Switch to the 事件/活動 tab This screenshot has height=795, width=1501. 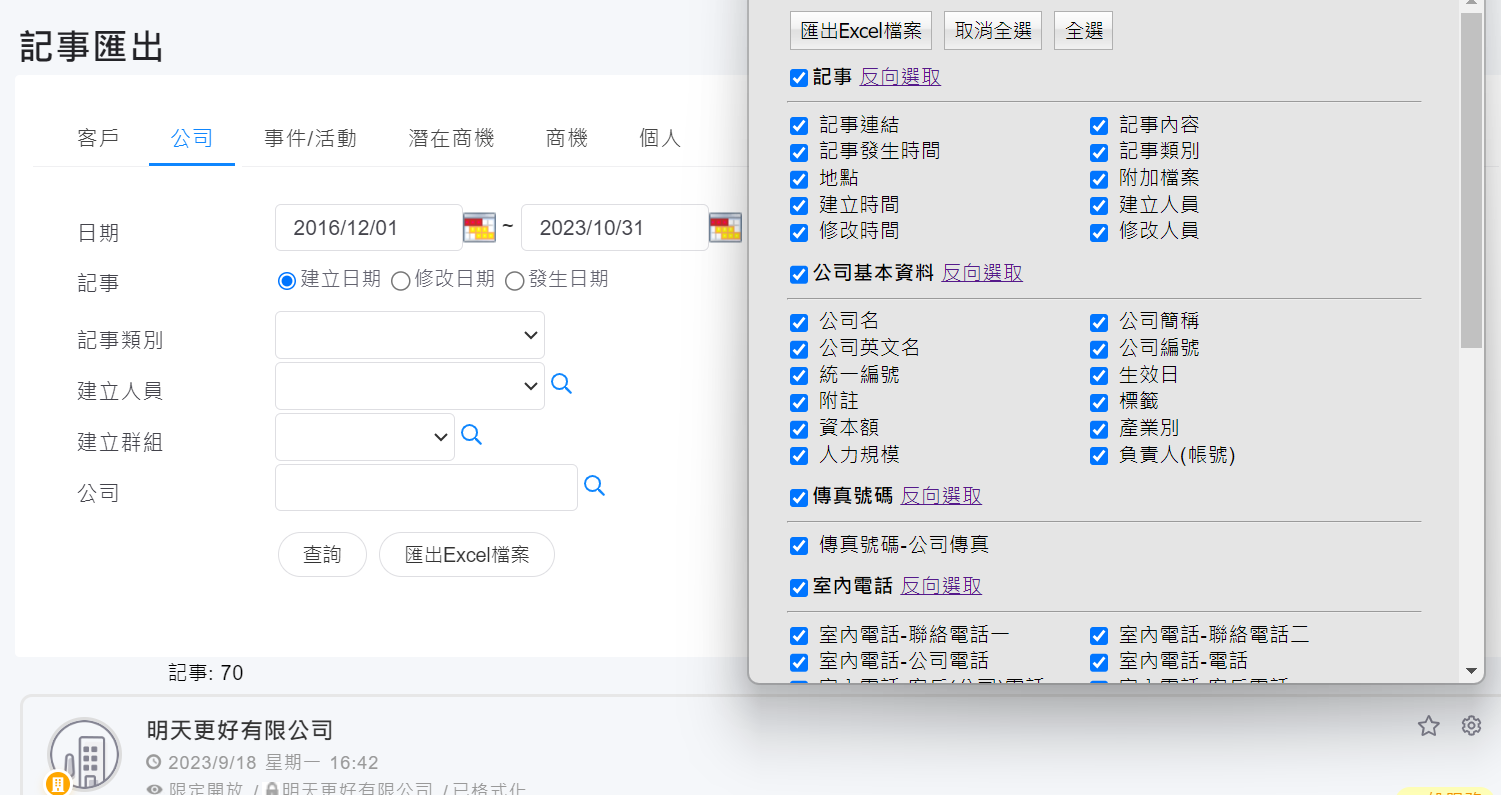pyautogui.click(x=310, y=139)
